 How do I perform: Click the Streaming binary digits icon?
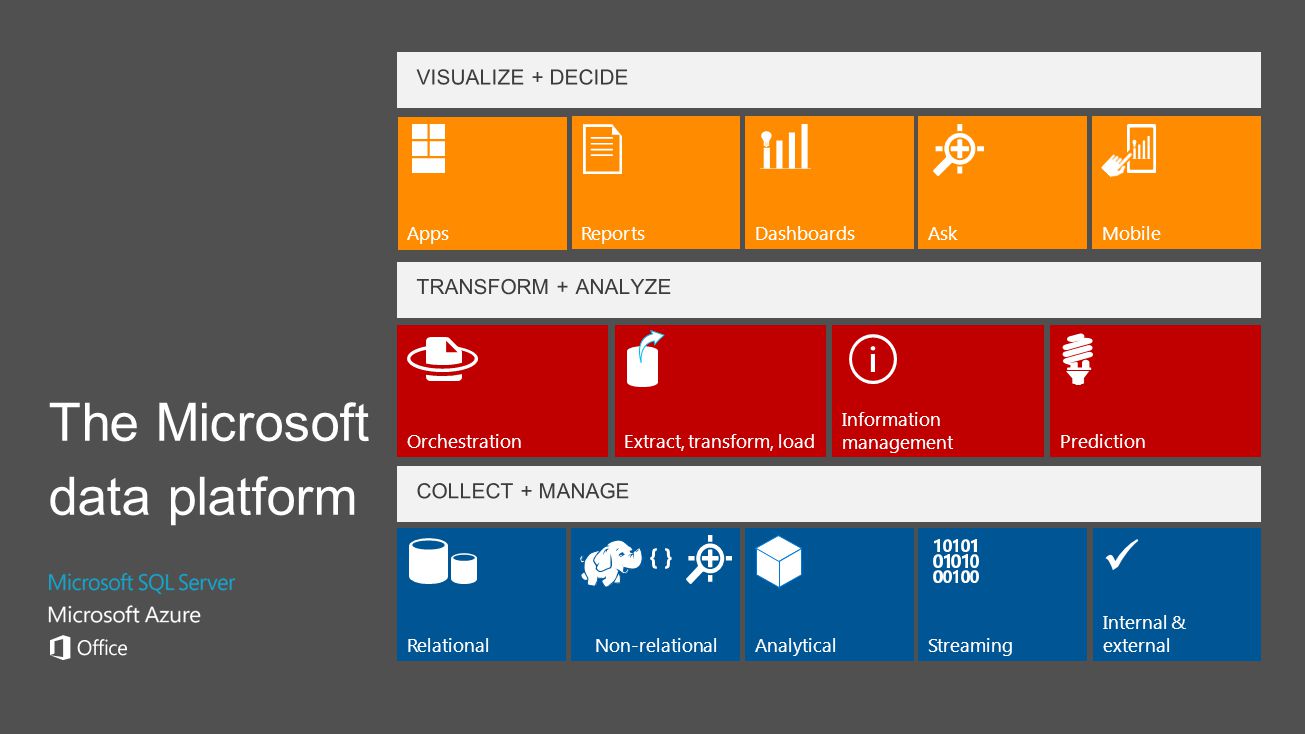[956, 561]
